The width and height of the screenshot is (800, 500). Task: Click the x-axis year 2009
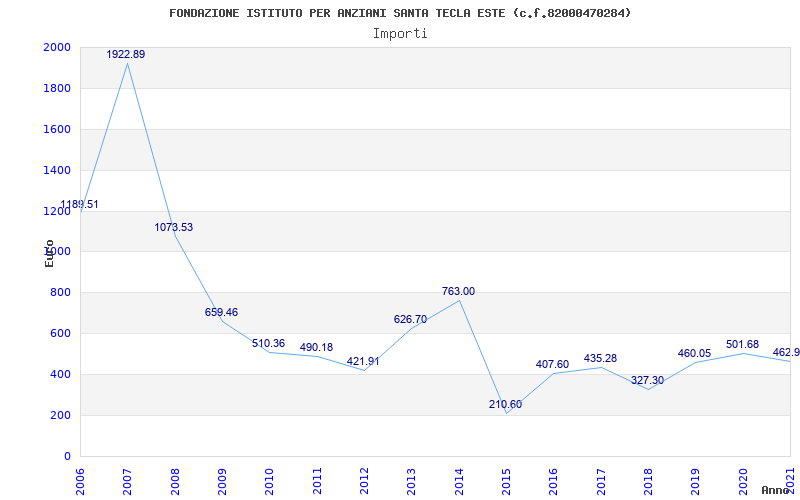point(222,481)
